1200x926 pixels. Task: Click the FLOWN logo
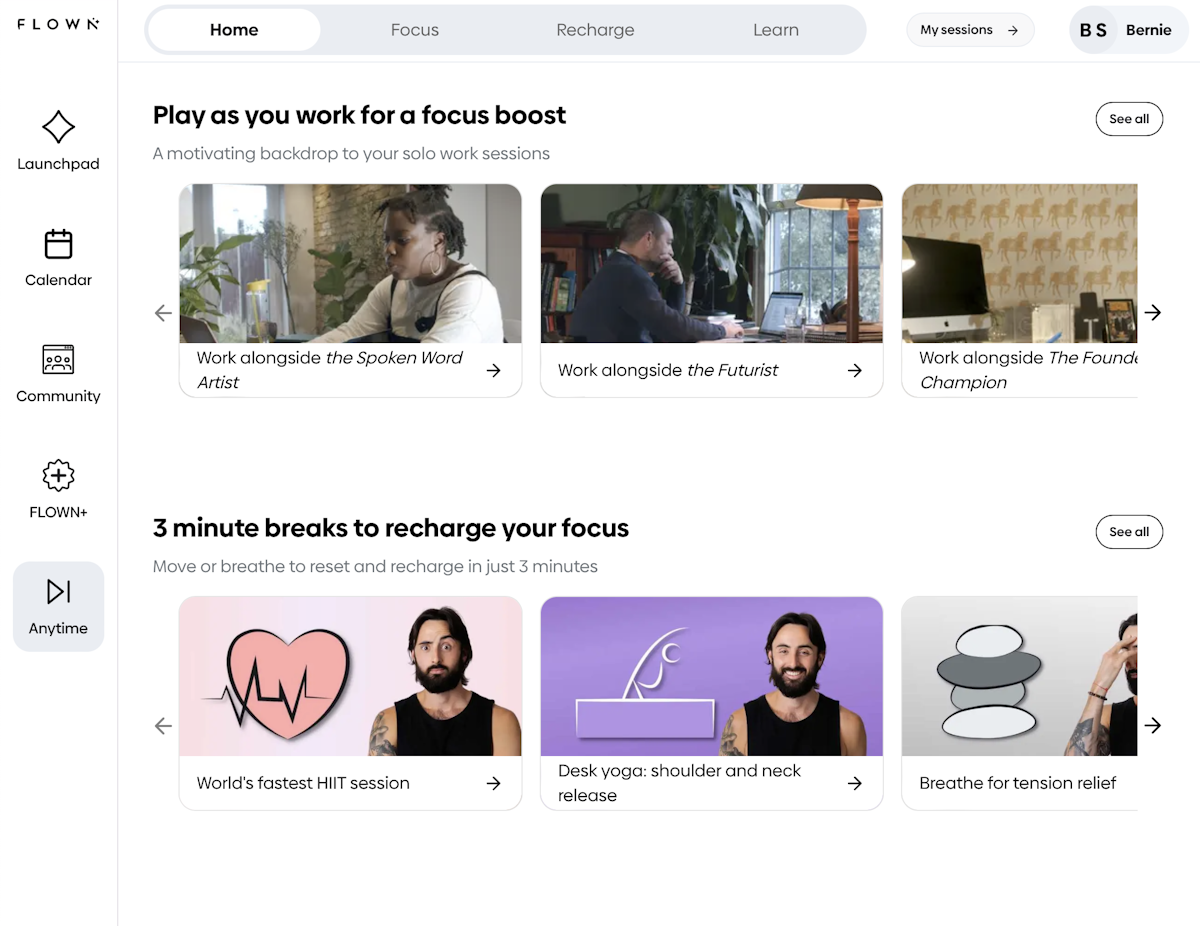(58, 24)
